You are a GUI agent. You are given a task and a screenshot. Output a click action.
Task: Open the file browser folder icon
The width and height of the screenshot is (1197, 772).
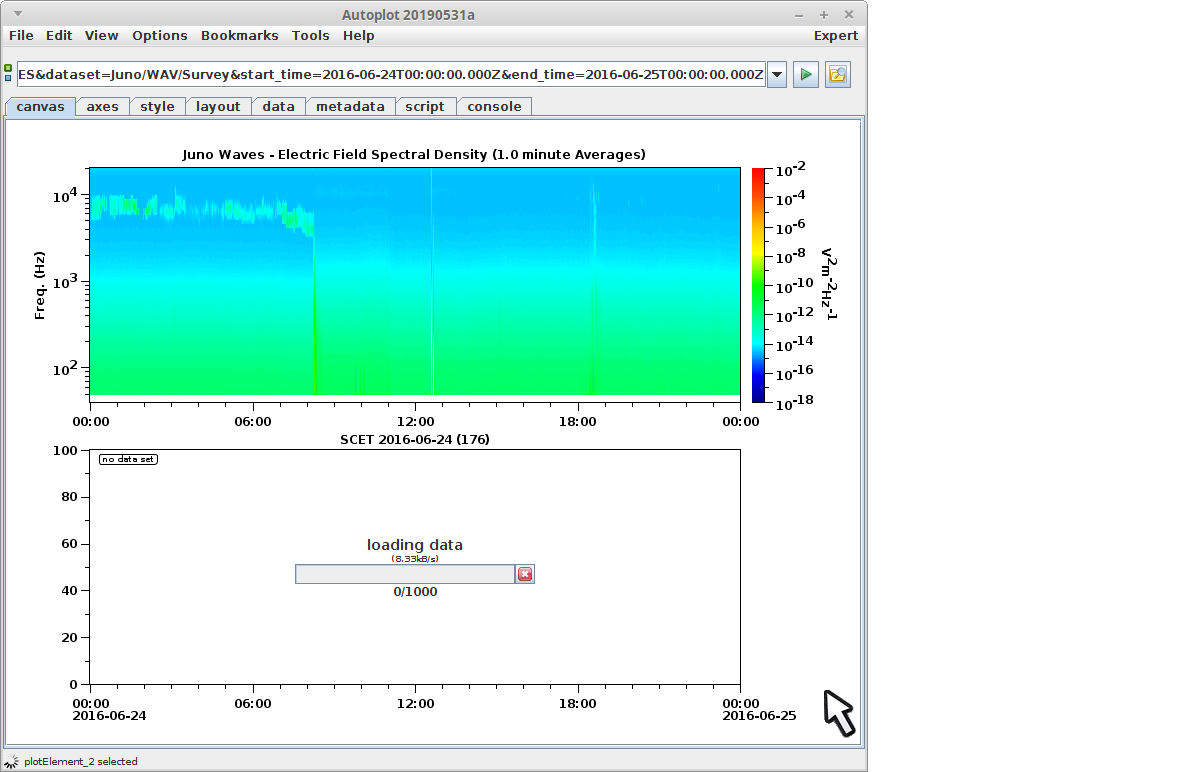[837, 75]
